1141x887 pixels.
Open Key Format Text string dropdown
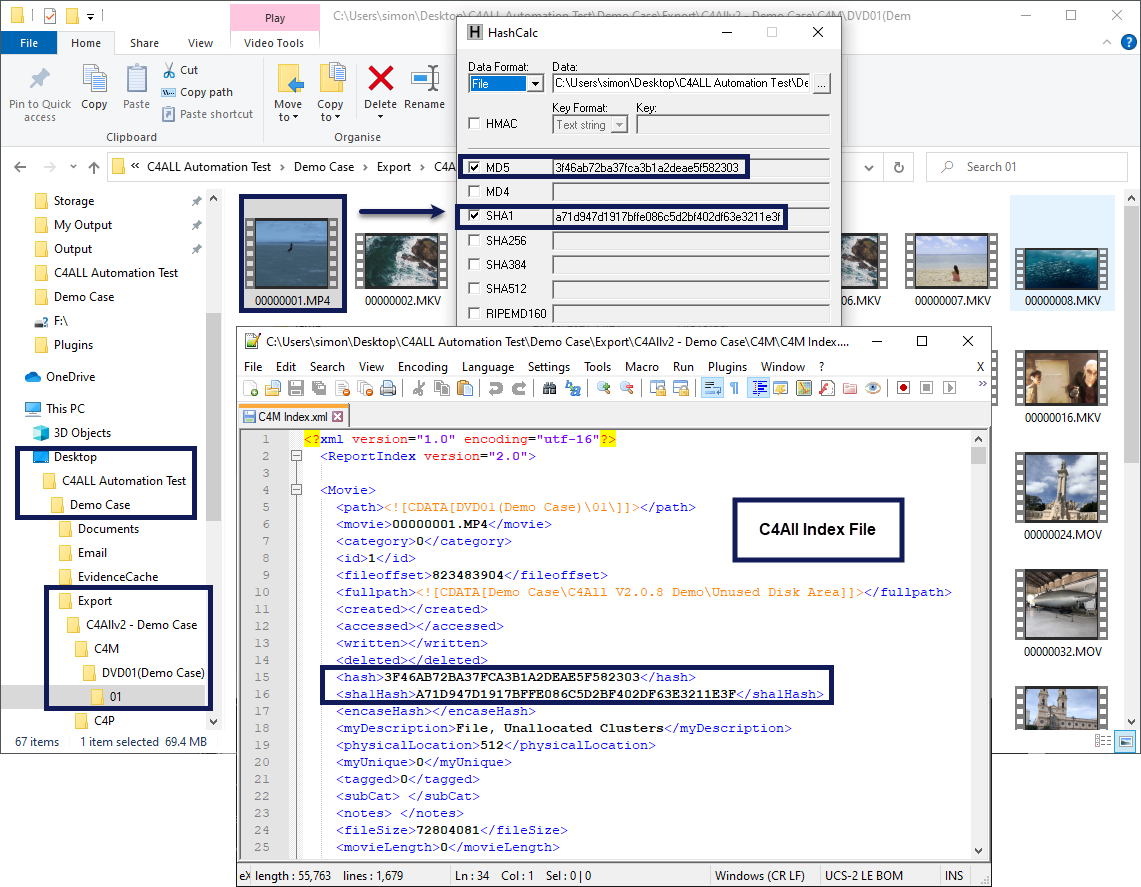[619, 124]
